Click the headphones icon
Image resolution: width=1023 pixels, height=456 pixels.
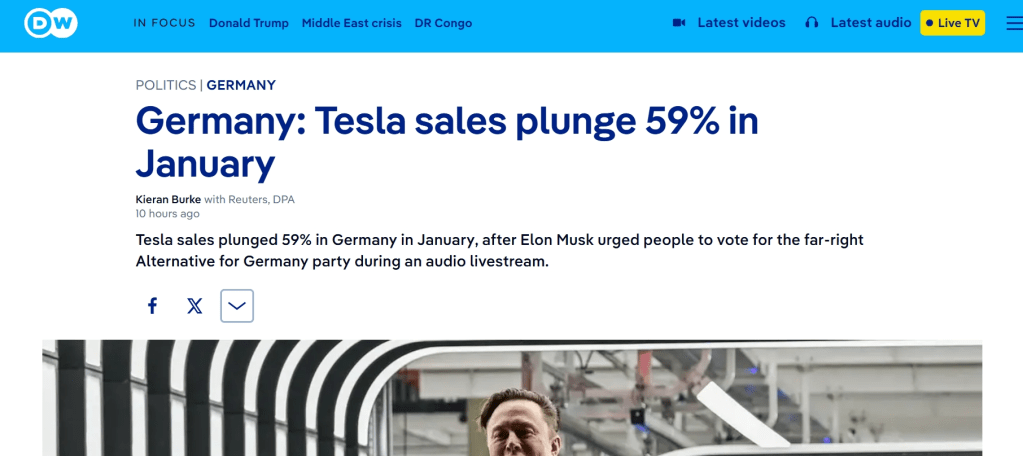[812, 23]
